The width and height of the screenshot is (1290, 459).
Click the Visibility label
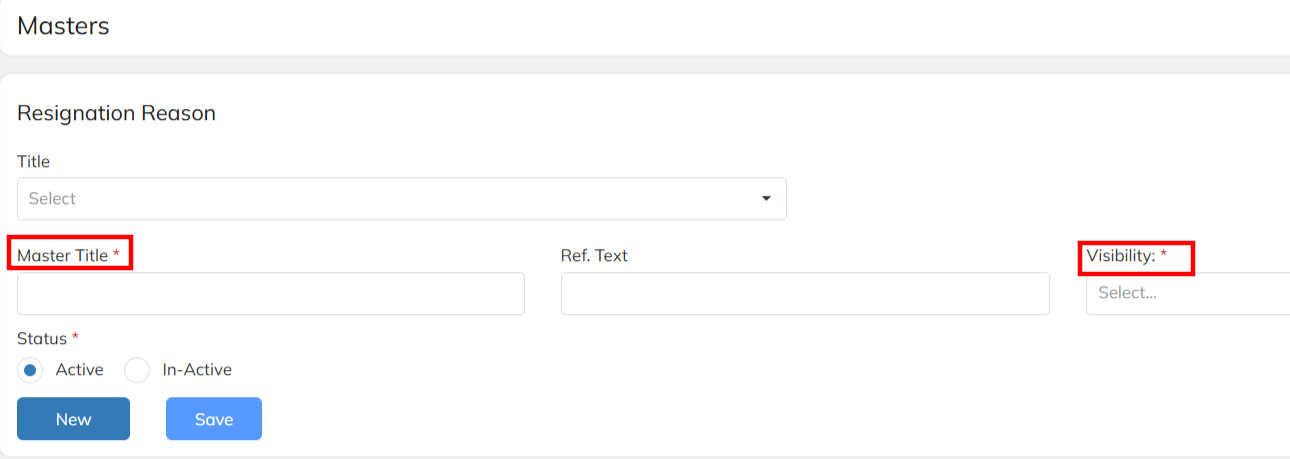(x=1121, y=256)
